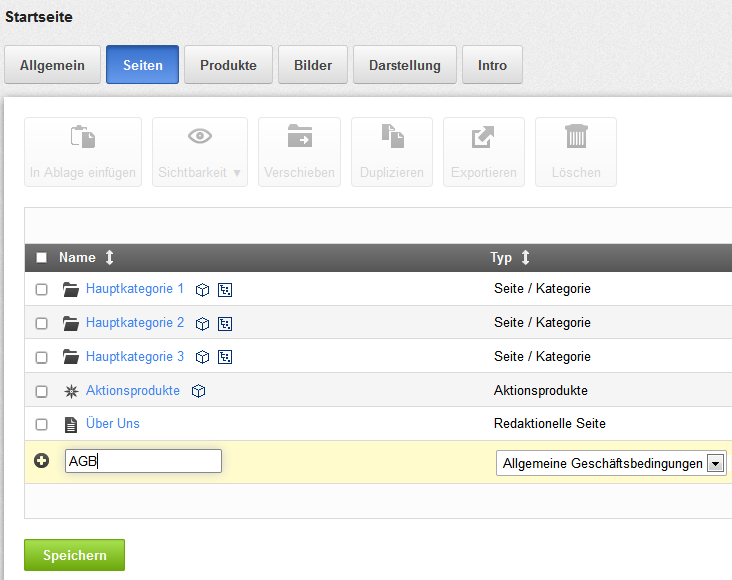Viewport: 732px width, 580px height.
Task: Click the starburst icon beside Aktionsprodukte
Action: 71,391
